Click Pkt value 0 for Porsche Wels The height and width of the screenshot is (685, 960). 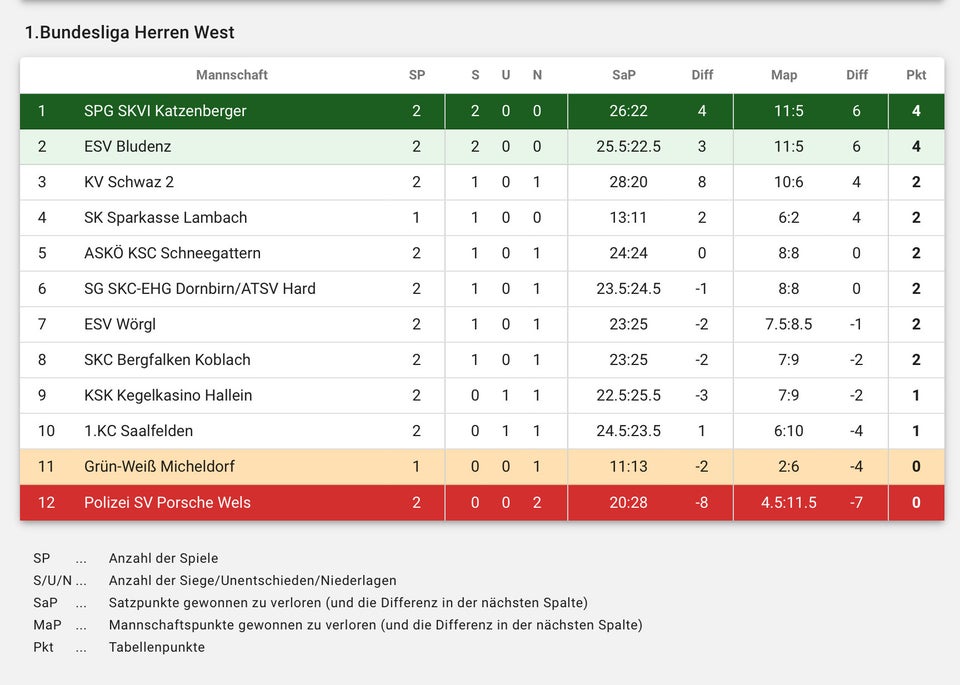916,502
